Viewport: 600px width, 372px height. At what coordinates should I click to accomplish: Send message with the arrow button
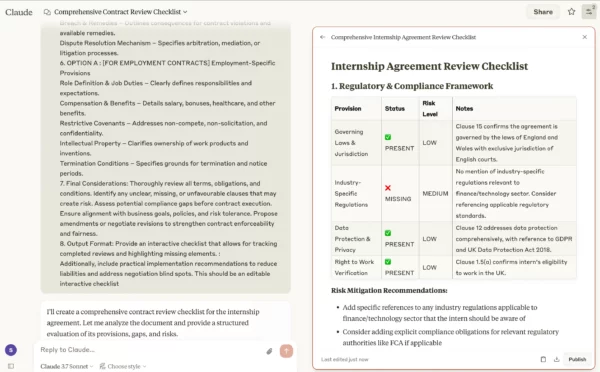pos(286,351)
